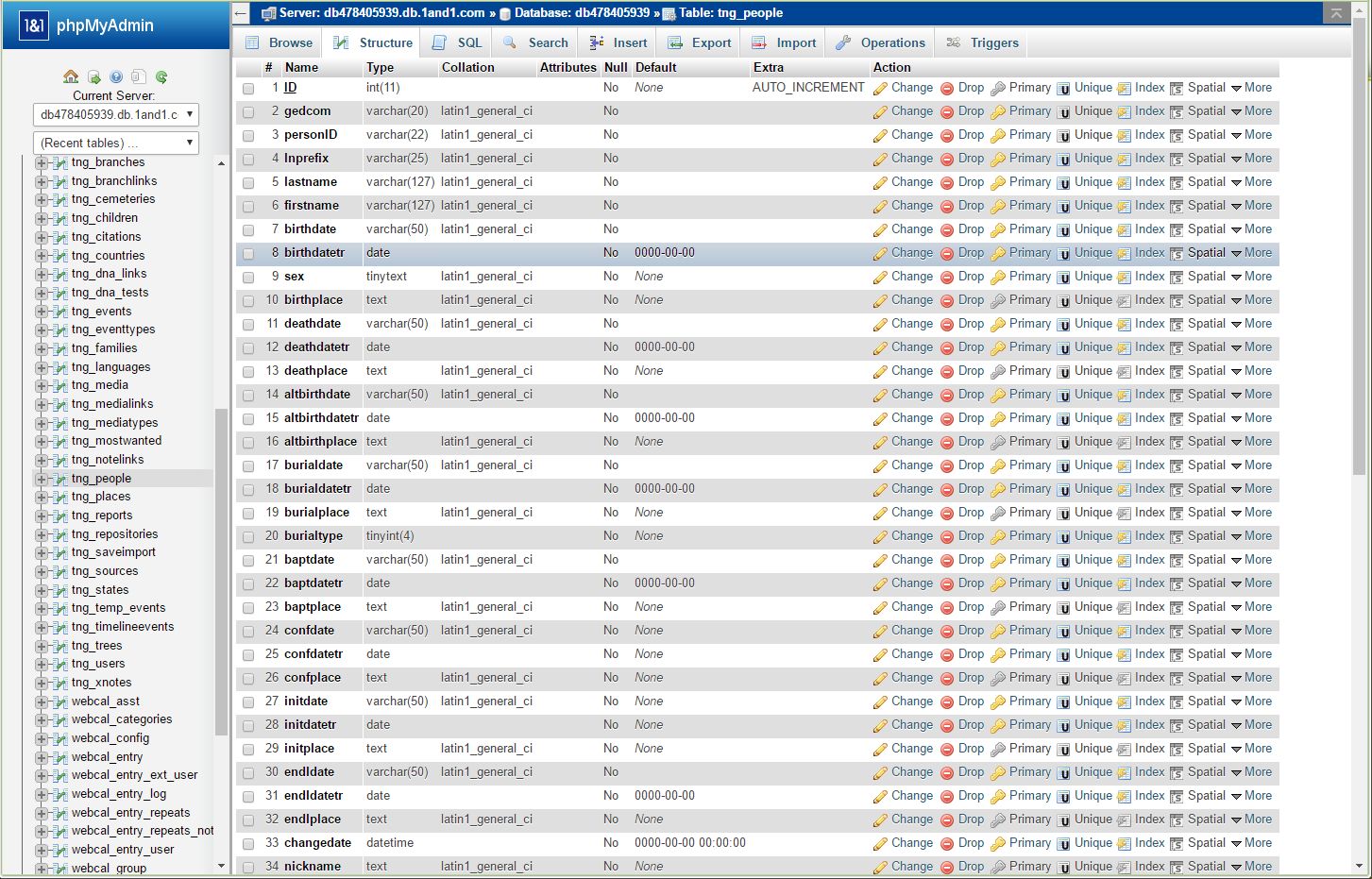This screenshot has height=879, width=1372.
Task: Select the checkbox for the lastname row
Action: 248,182
